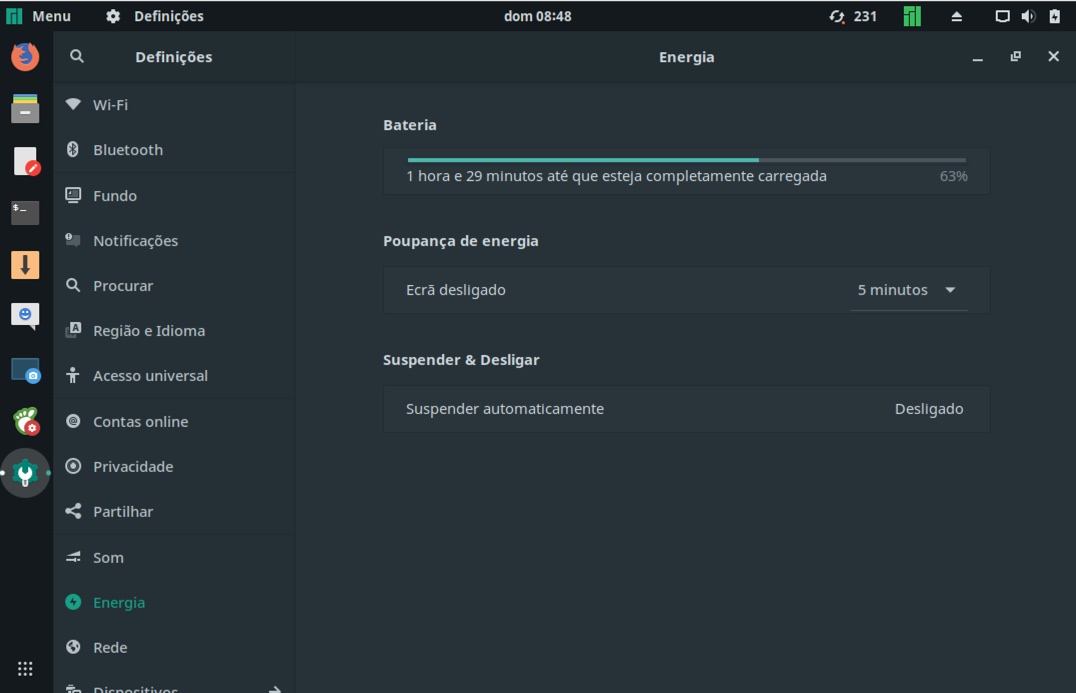1076x693 pixels.
Task: Click the battery icon in the system tray
Action: pos(1056,16)
